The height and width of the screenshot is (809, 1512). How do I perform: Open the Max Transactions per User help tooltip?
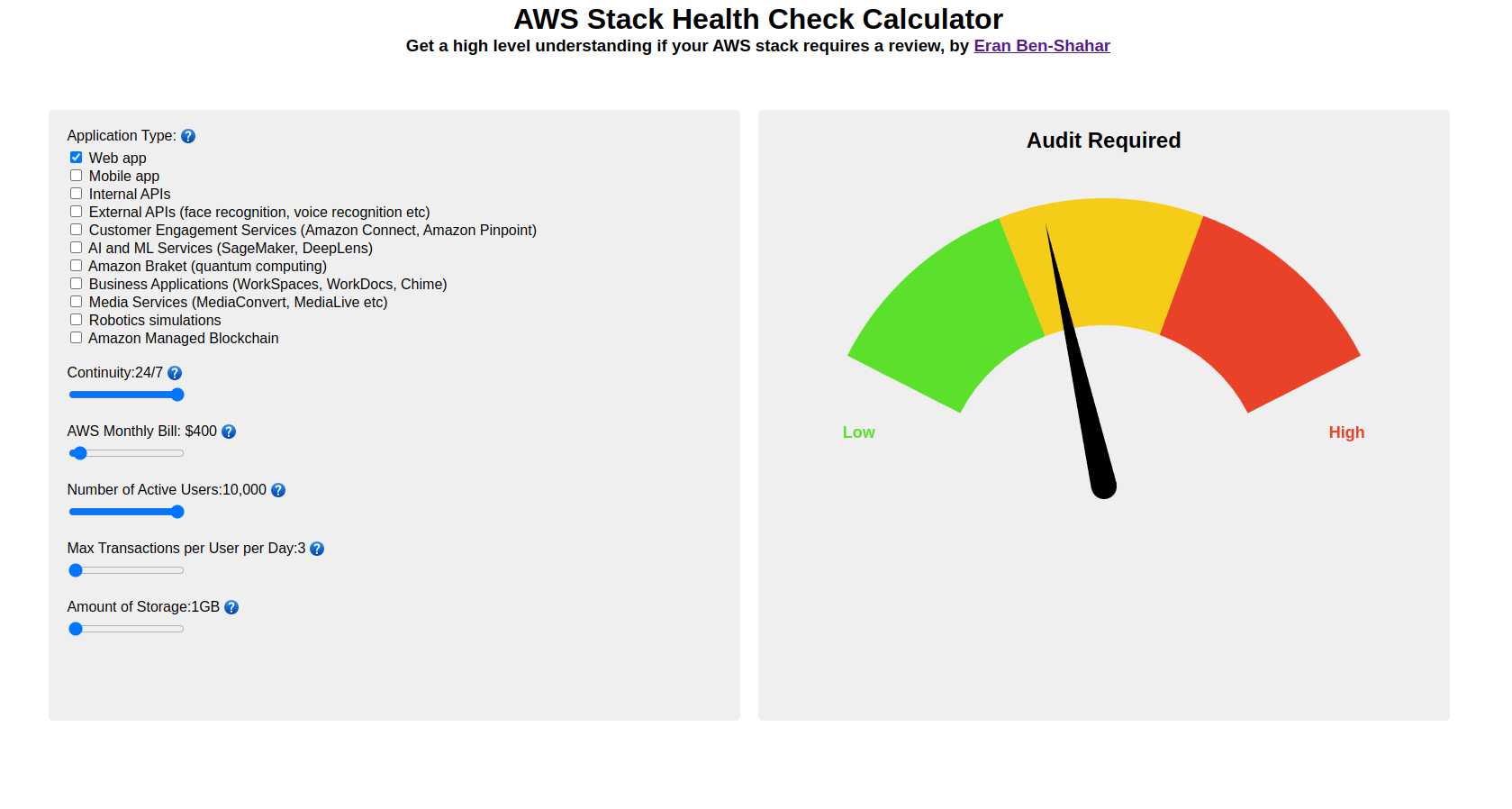click(x=317, y=549)
